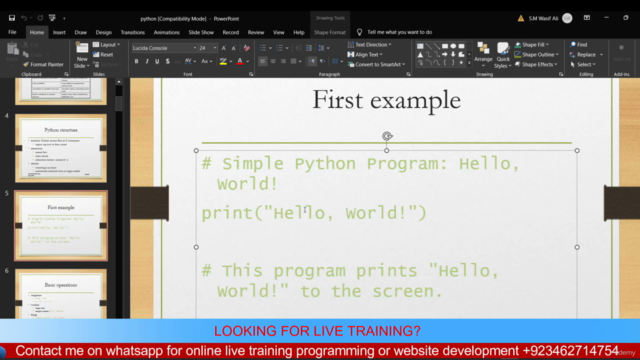Switch to the Shape Format tab
Viewport: 640px width, 360px height.
click(x=330, y=32)
